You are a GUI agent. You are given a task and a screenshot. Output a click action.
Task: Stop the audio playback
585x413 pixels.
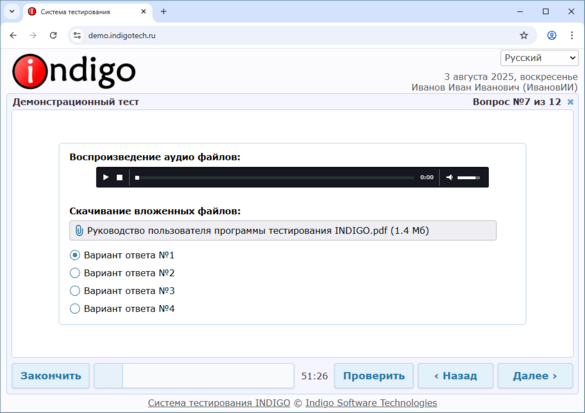119,177
